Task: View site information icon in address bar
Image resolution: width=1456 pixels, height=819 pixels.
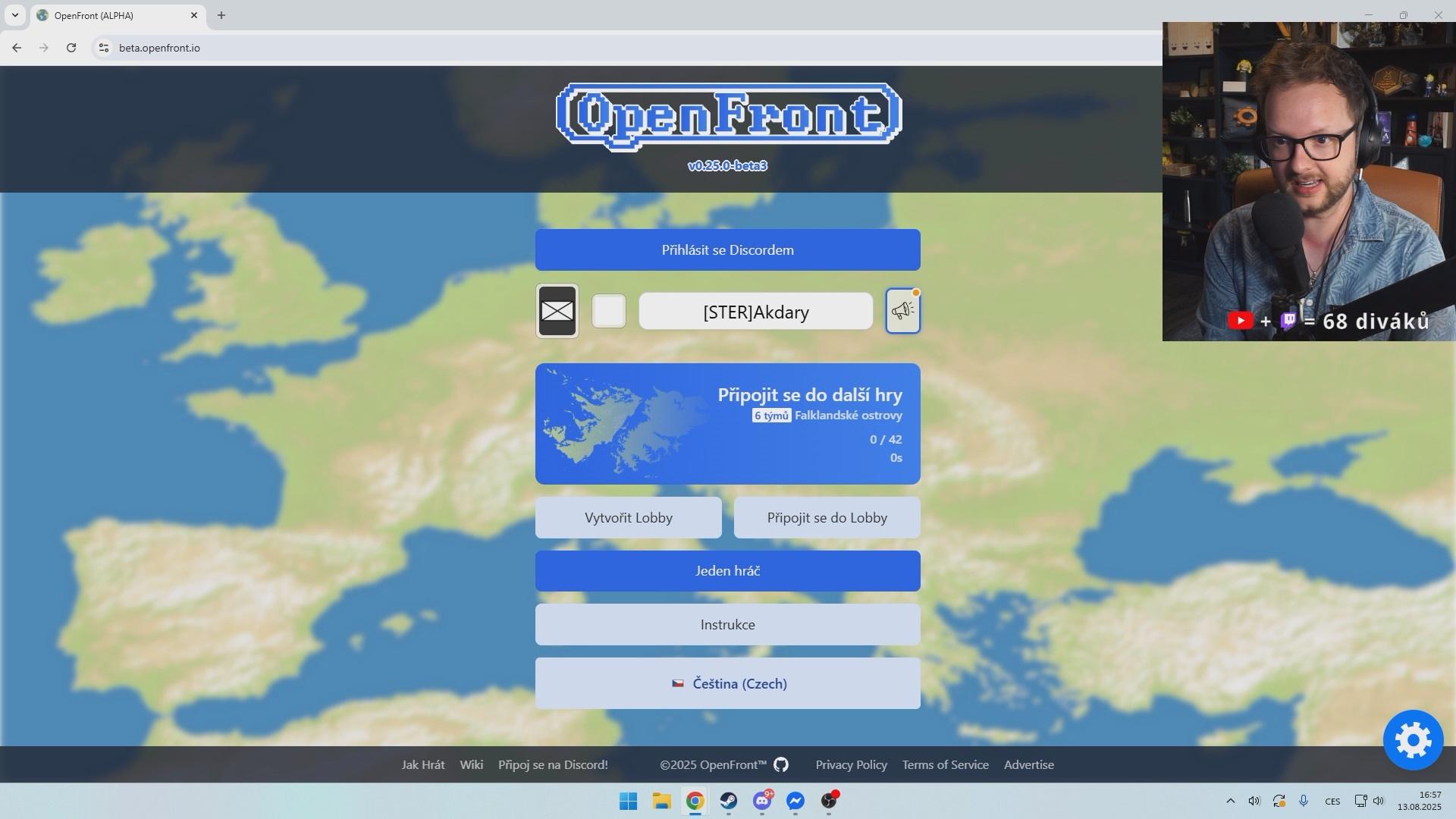Action: [x=104, y=48]
